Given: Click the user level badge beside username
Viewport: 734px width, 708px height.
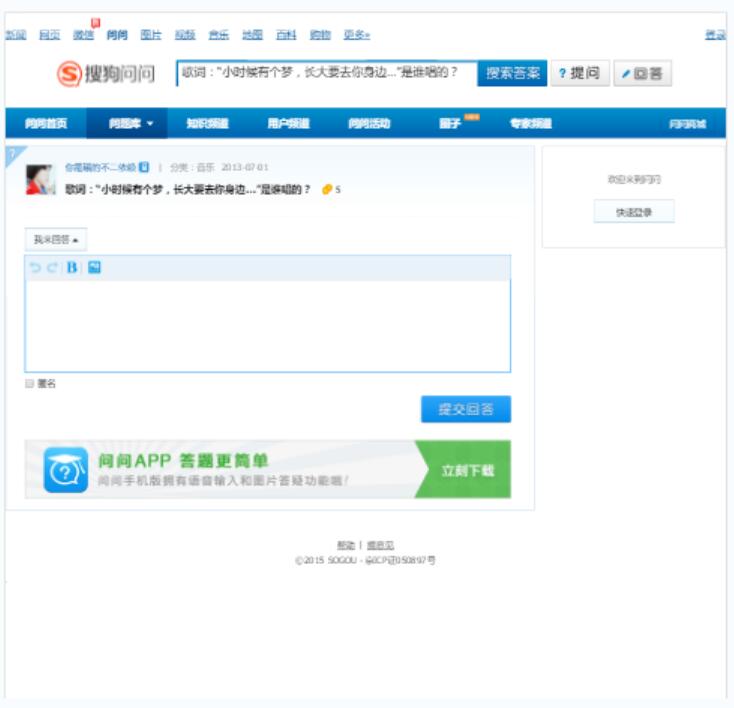Looking at the screenshot, I should pyautogui.click(x=144, y=167).
